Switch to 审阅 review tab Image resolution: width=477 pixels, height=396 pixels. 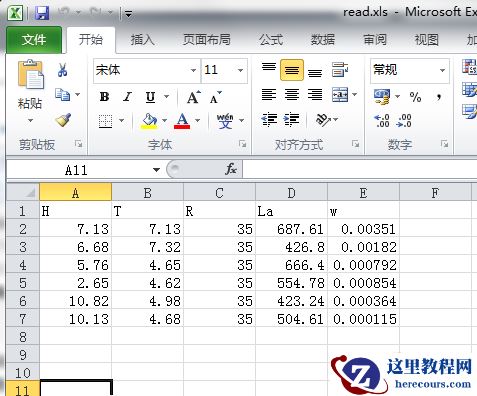(375, 40)
